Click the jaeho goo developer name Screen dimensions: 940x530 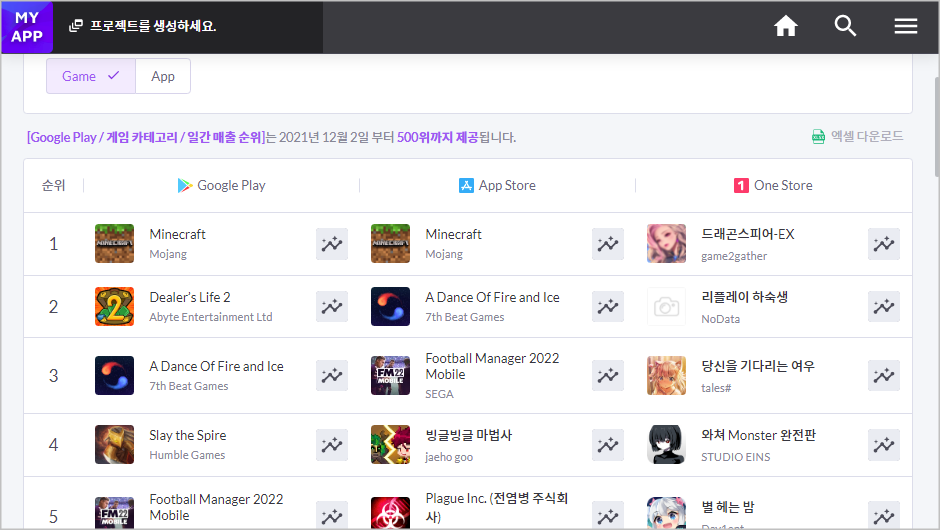tap(449, 457)
